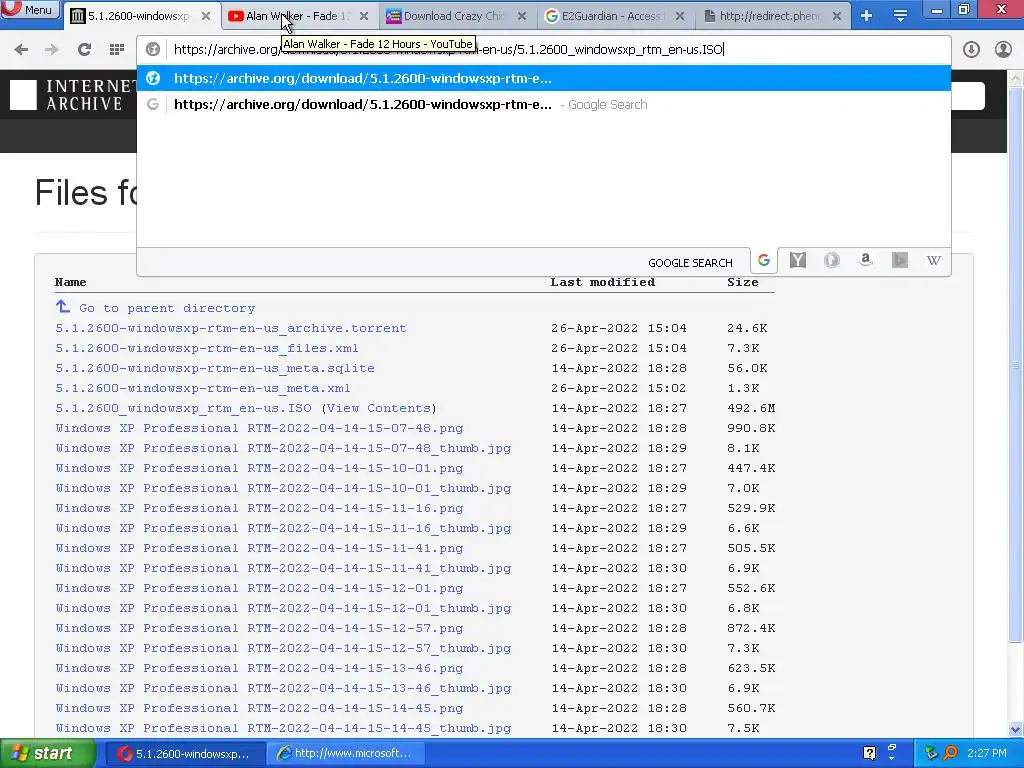
Task: Open RTM-2022-04-14-15-10-01.png
Action: [259, 468]
